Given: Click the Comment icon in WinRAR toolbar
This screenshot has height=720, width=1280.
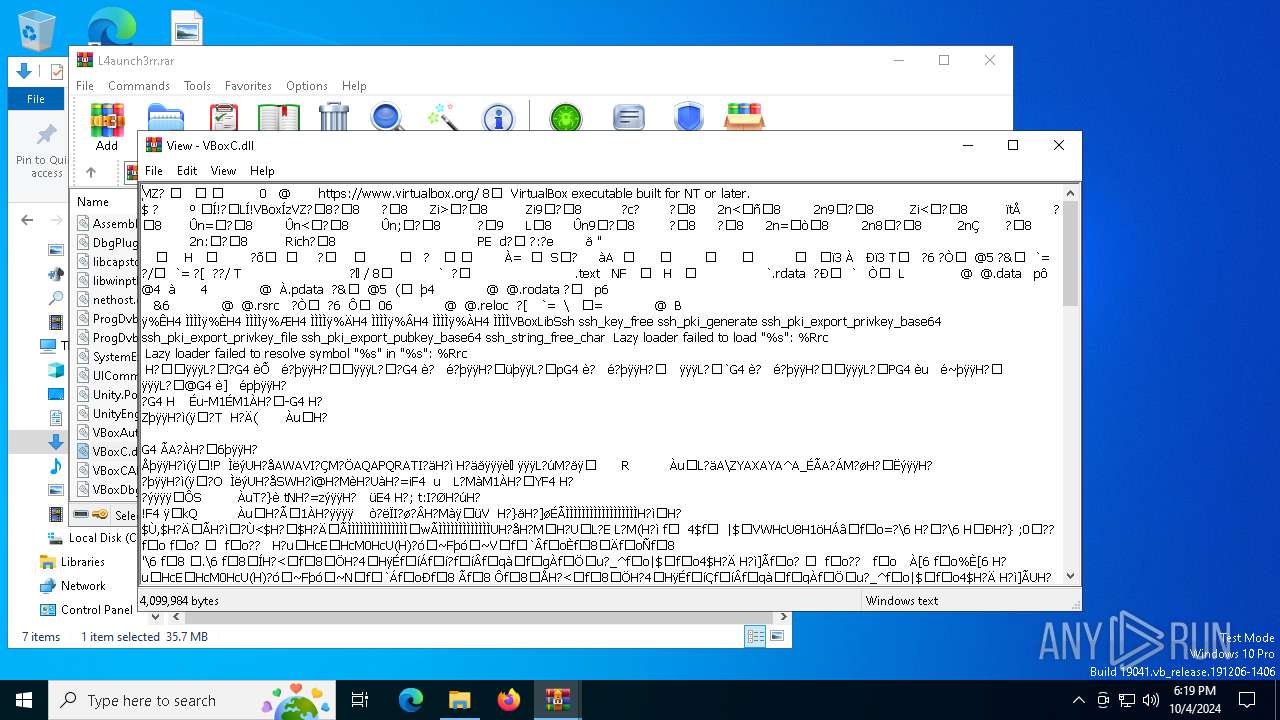Looking at the screenshot, I should click(628, 119).
